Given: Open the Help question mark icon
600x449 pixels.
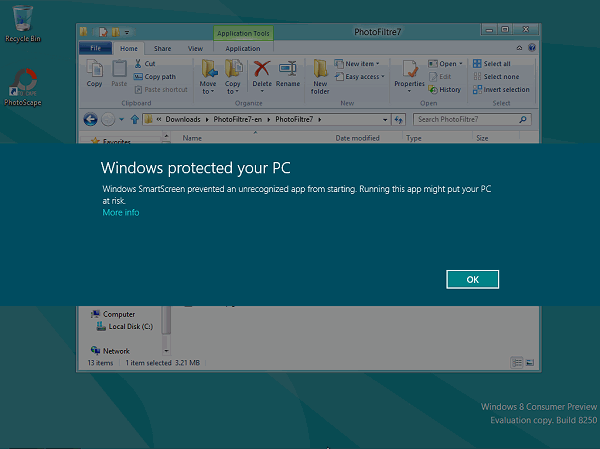Looking at the screenshot, I should [532, 47].
